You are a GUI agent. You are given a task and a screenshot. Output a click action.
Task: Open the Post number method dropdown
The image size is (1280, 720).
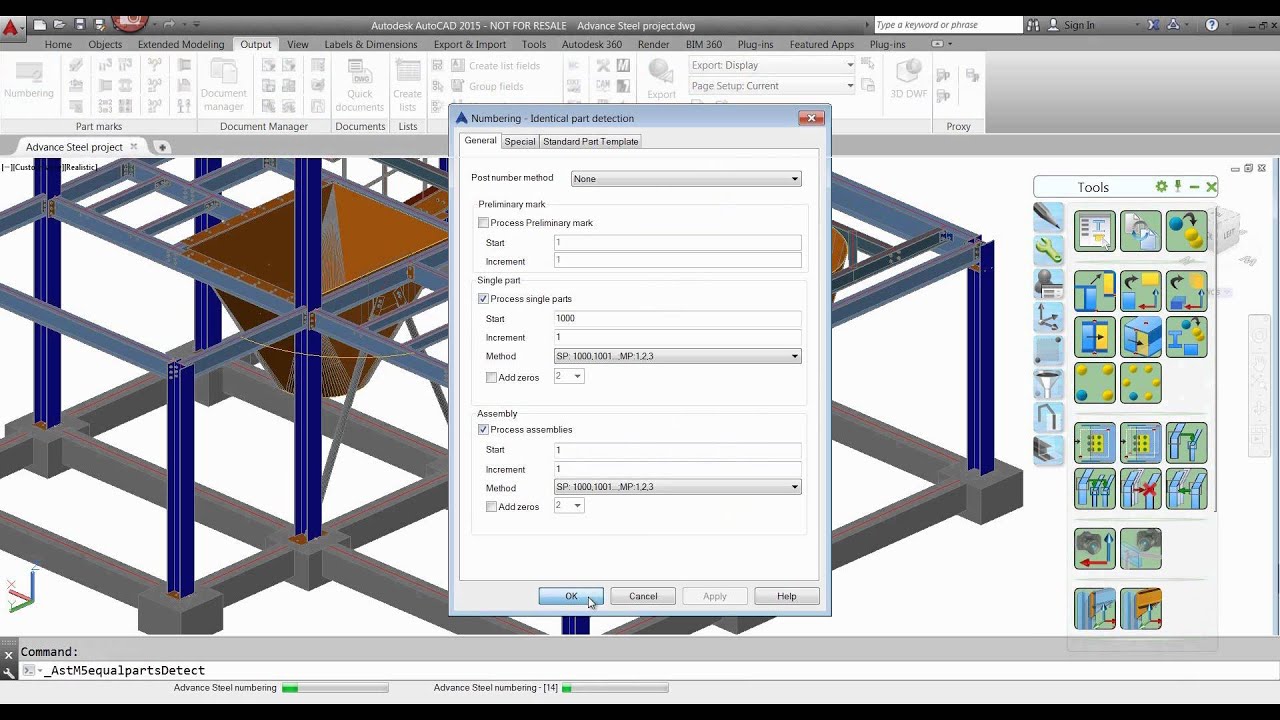686,179
